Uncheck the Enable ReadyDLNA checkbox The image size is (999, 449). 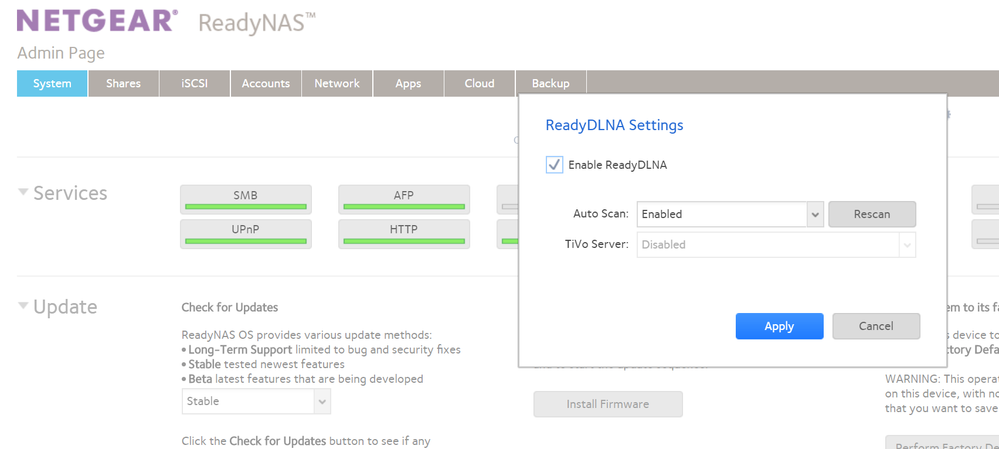pos(554,165)
